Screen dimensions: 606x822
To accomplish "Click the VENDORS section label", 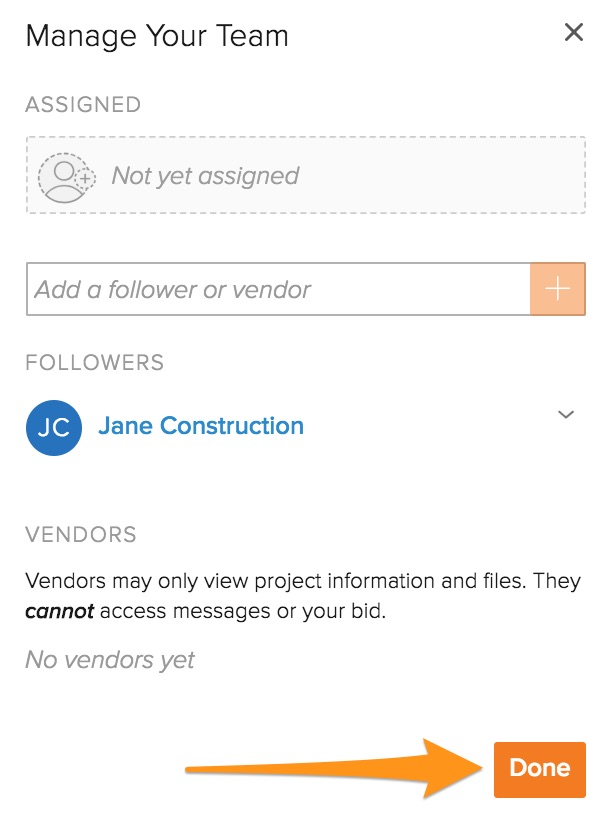I will point(81,534).
